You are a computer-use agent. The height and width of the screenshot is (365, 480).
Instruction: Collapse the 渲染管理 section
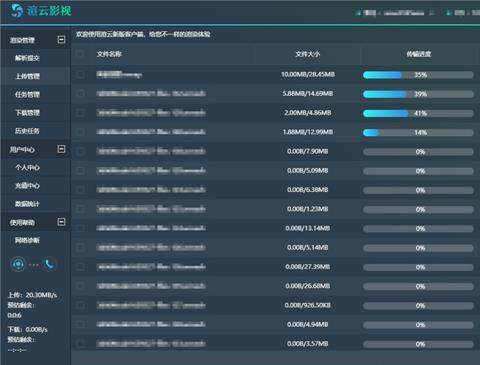pos(61,40)
